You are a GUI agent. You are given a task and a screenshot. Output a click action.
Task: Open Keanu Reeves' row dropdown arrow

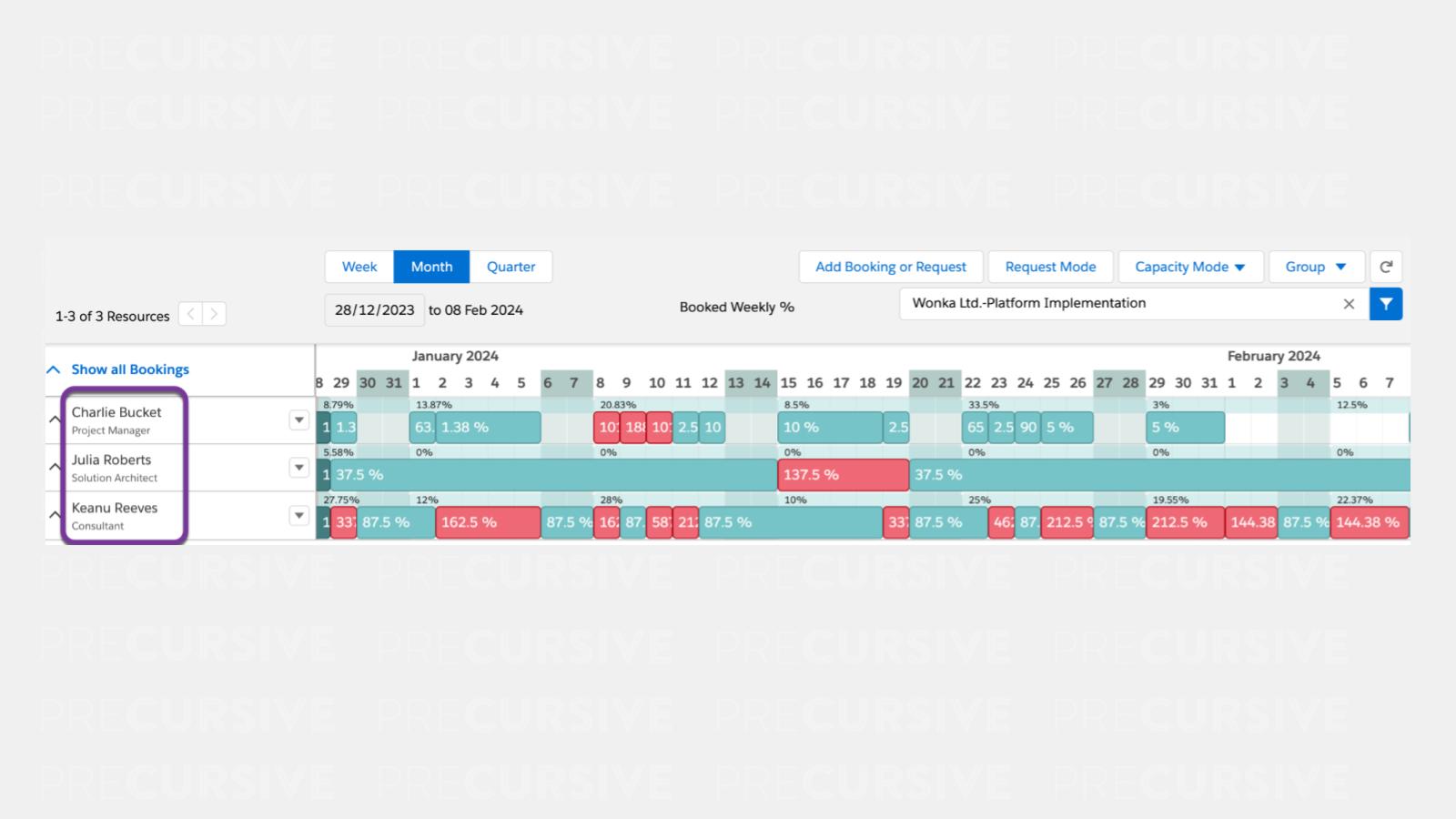[x=298, y=515]
